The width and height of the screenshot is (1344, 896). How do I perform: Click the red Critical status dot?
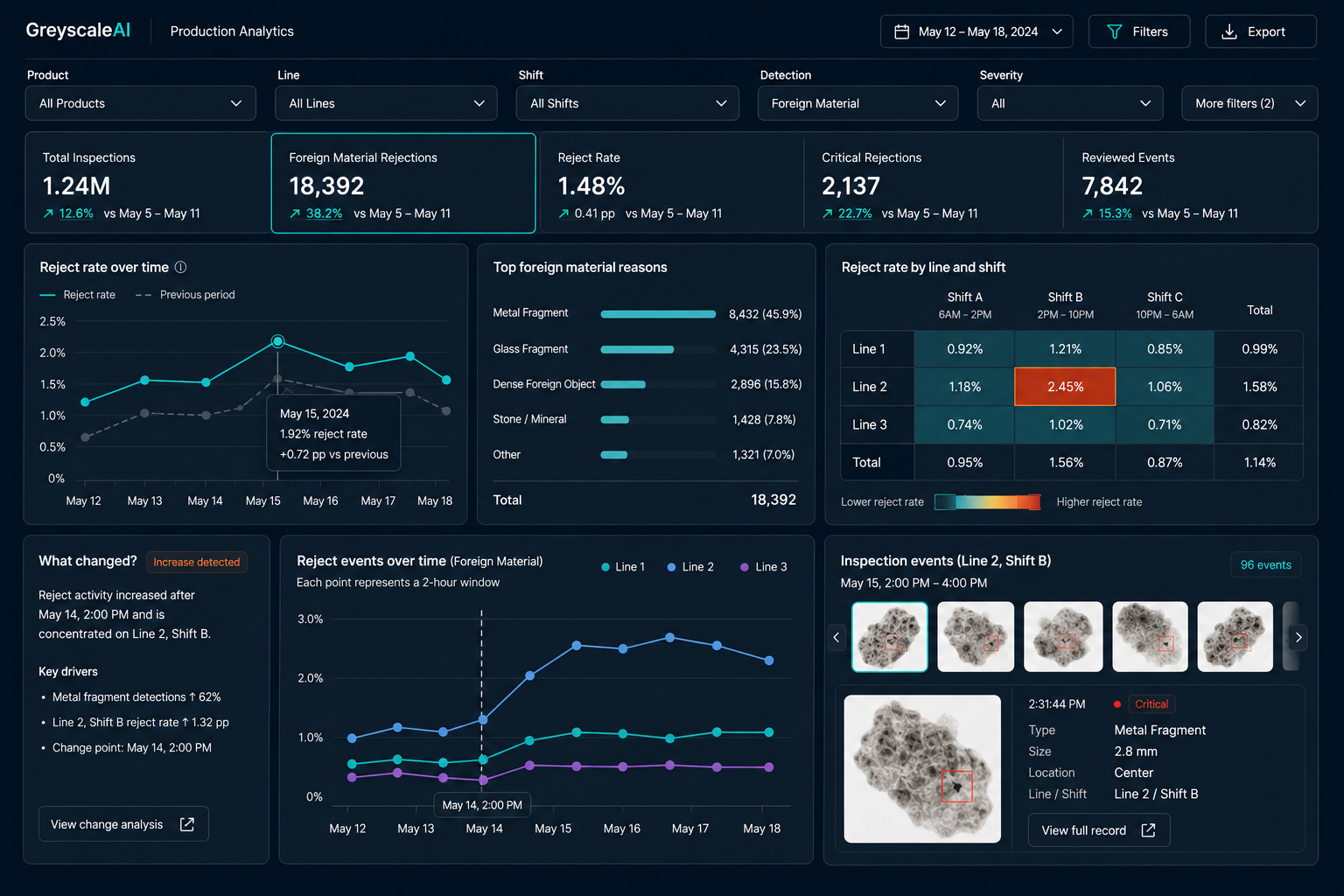(1117, 704)
